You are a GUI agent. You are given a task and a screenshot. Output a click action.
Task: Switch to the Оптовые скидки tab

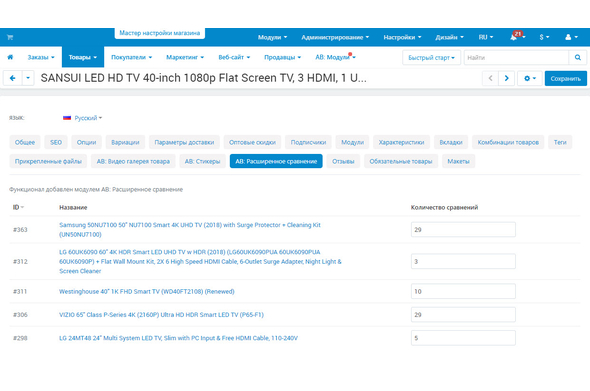point(252,142)
